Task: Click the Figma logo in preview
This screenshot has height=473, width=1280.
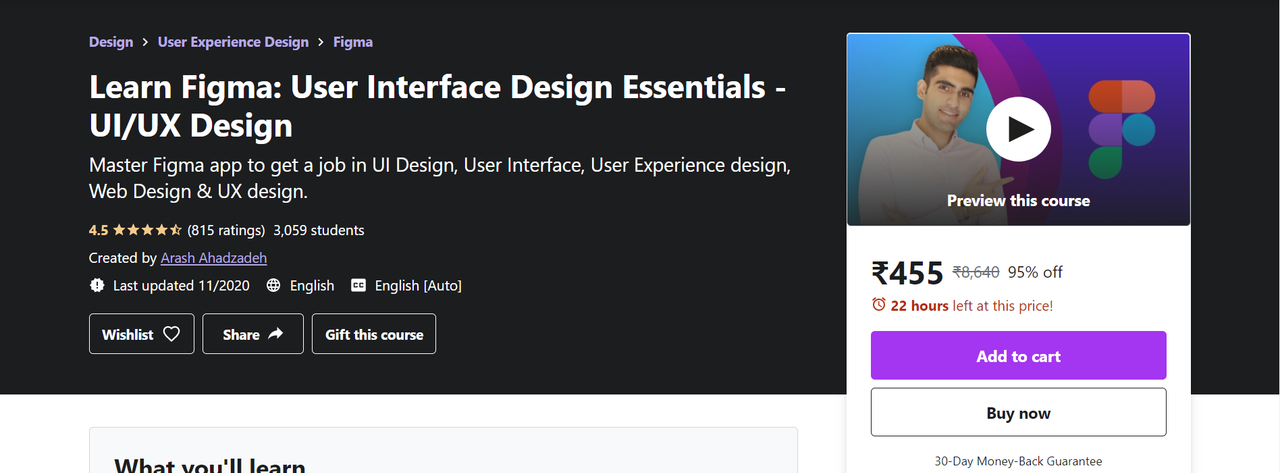Action: point(1121,129)
